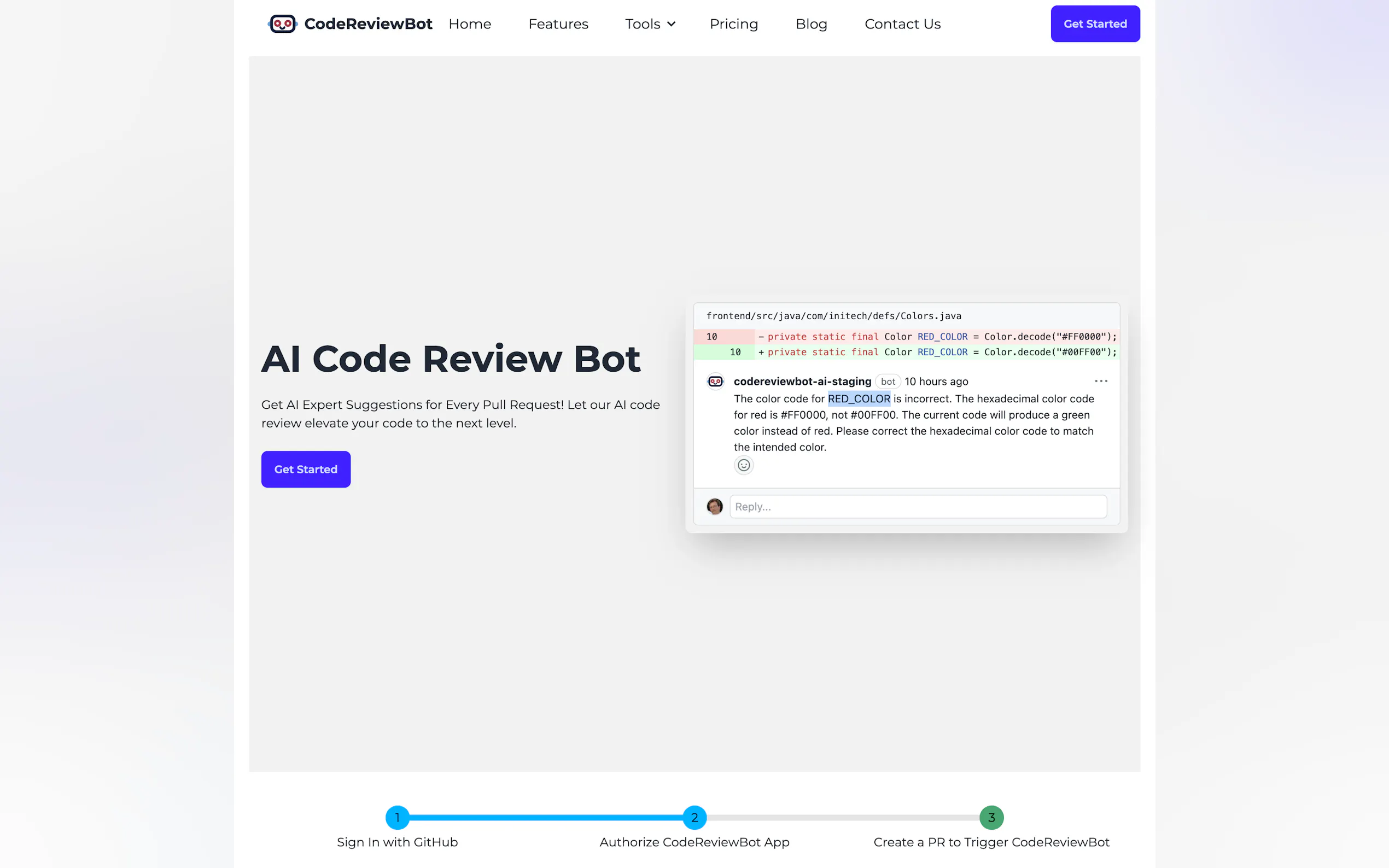The image size is (1389, 868).
Task: Click the Reply... input field
Action: pos(918,506)
